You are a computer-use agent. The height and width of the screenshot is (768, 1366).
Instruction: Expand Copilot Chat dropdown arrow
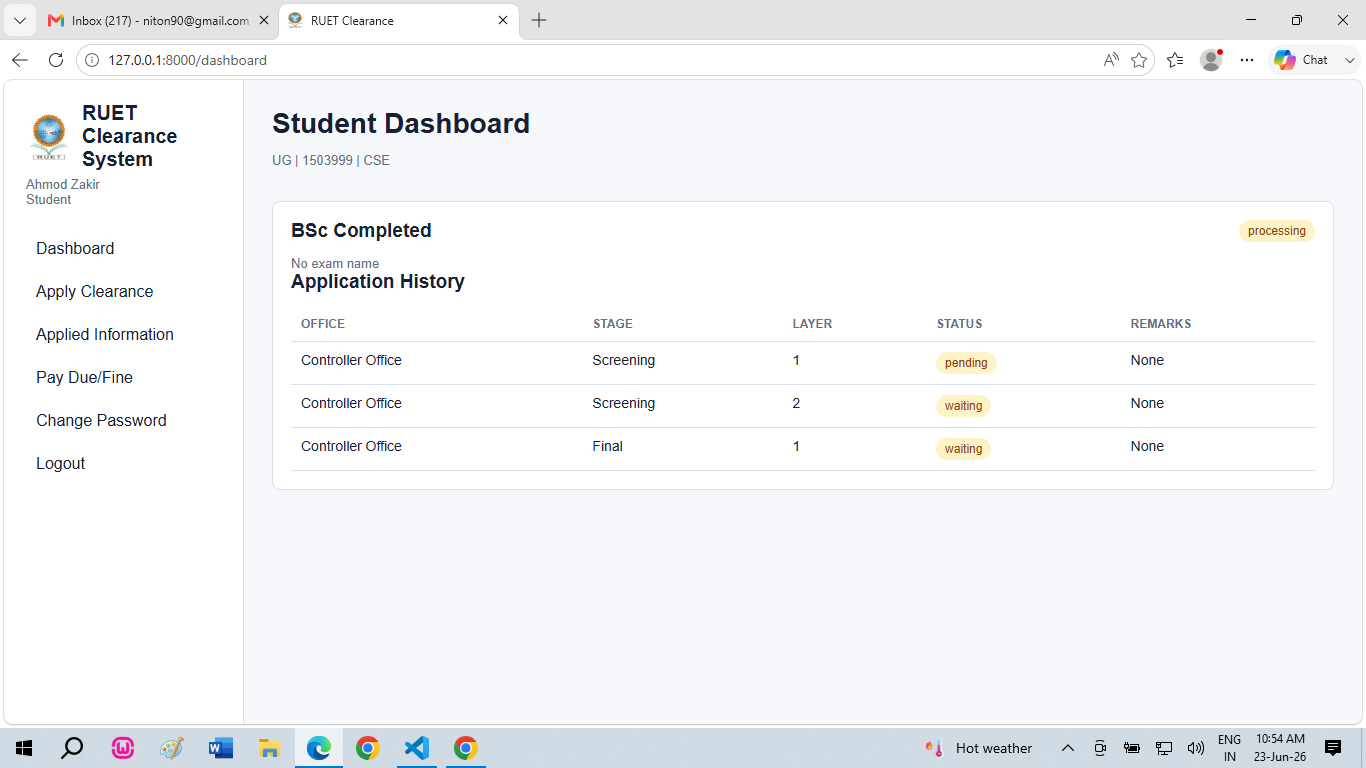(x=1349, y=60)
